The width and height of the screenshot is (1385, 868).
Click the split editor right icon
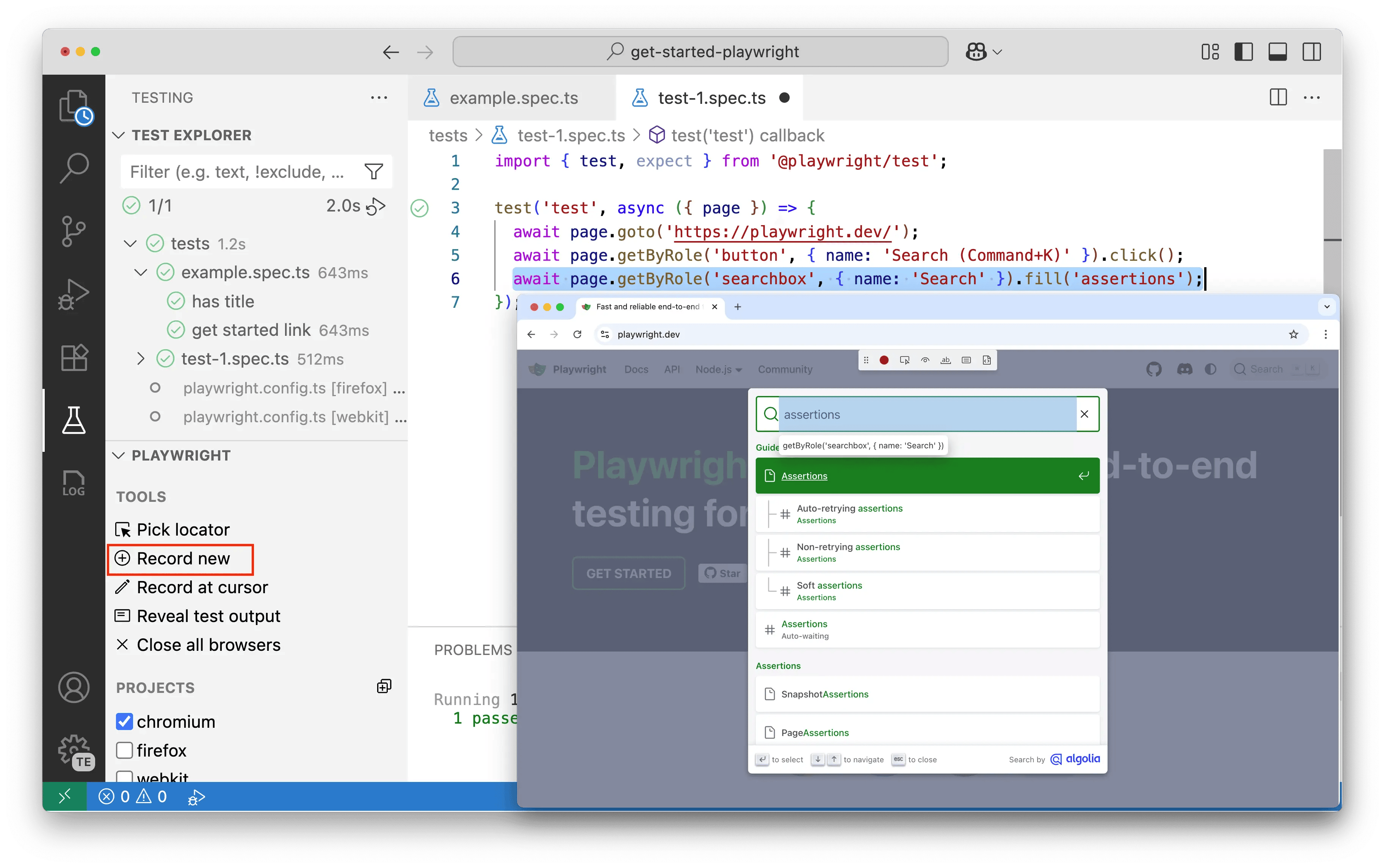pyautogui.click(x=1278, y=97)
